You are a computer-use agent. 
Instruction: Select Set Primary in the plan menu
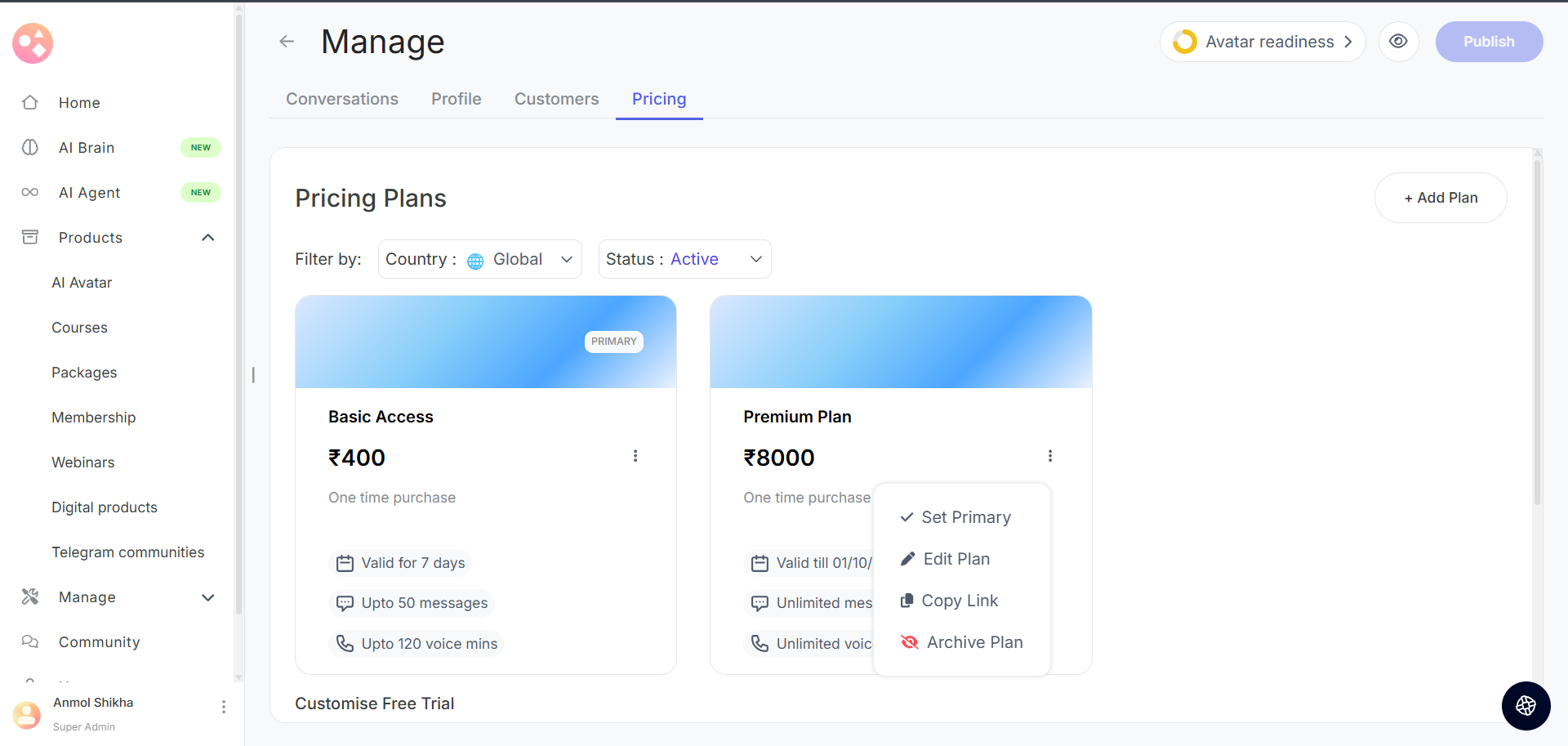point(965,517)
